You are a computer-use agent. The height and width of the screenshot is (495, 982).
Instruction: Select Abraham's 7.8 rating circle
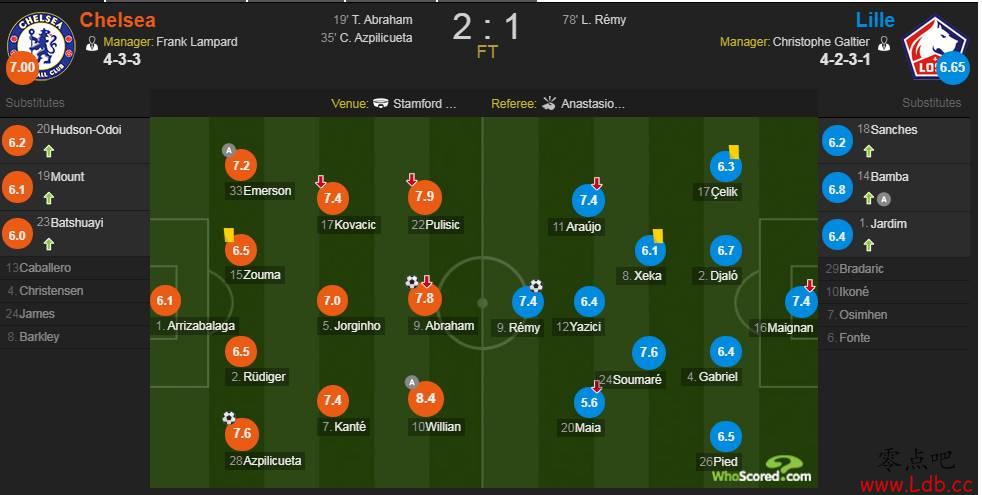pyautogui.click(x=425, y=299)
